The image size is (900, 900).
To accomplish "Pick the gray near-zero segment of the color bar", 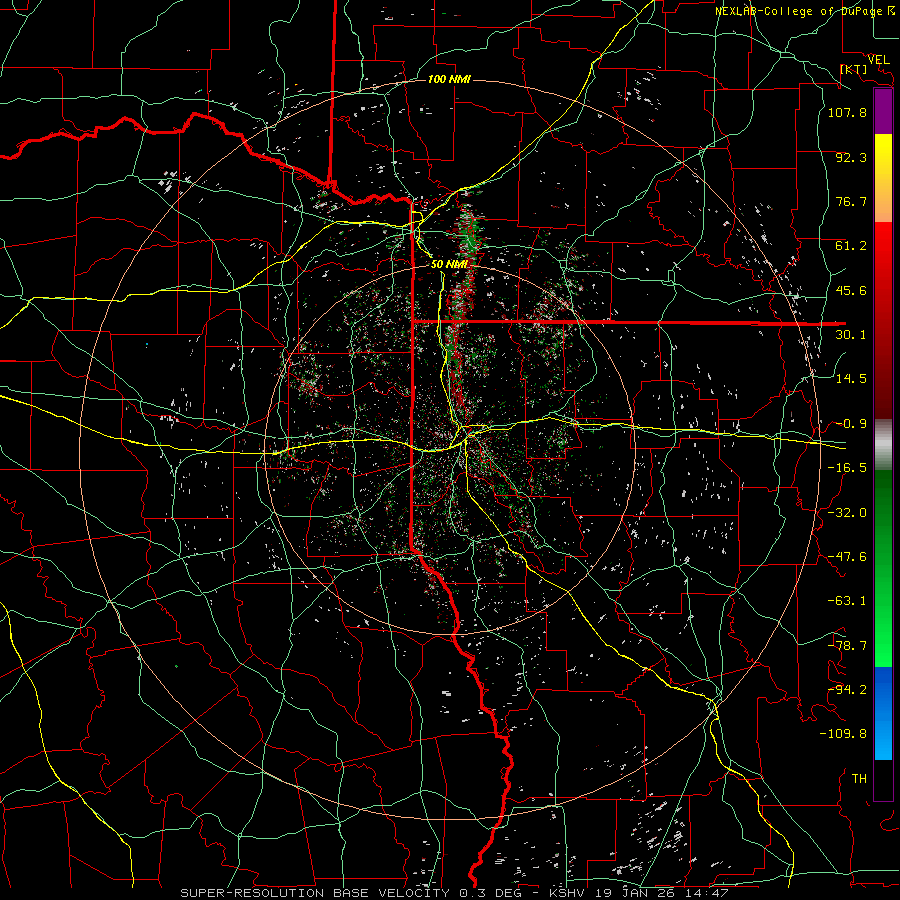I will 883,444.
